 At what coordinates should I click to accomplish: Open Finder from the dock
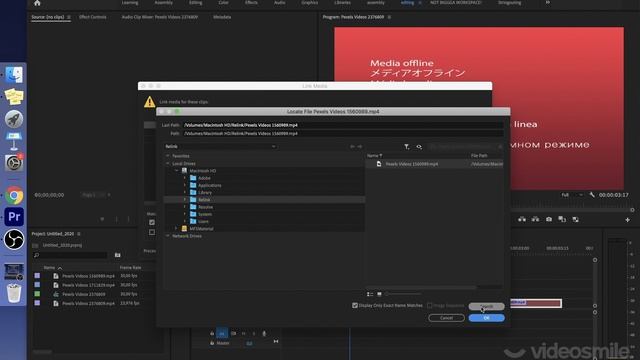click(x=14, y=75)
